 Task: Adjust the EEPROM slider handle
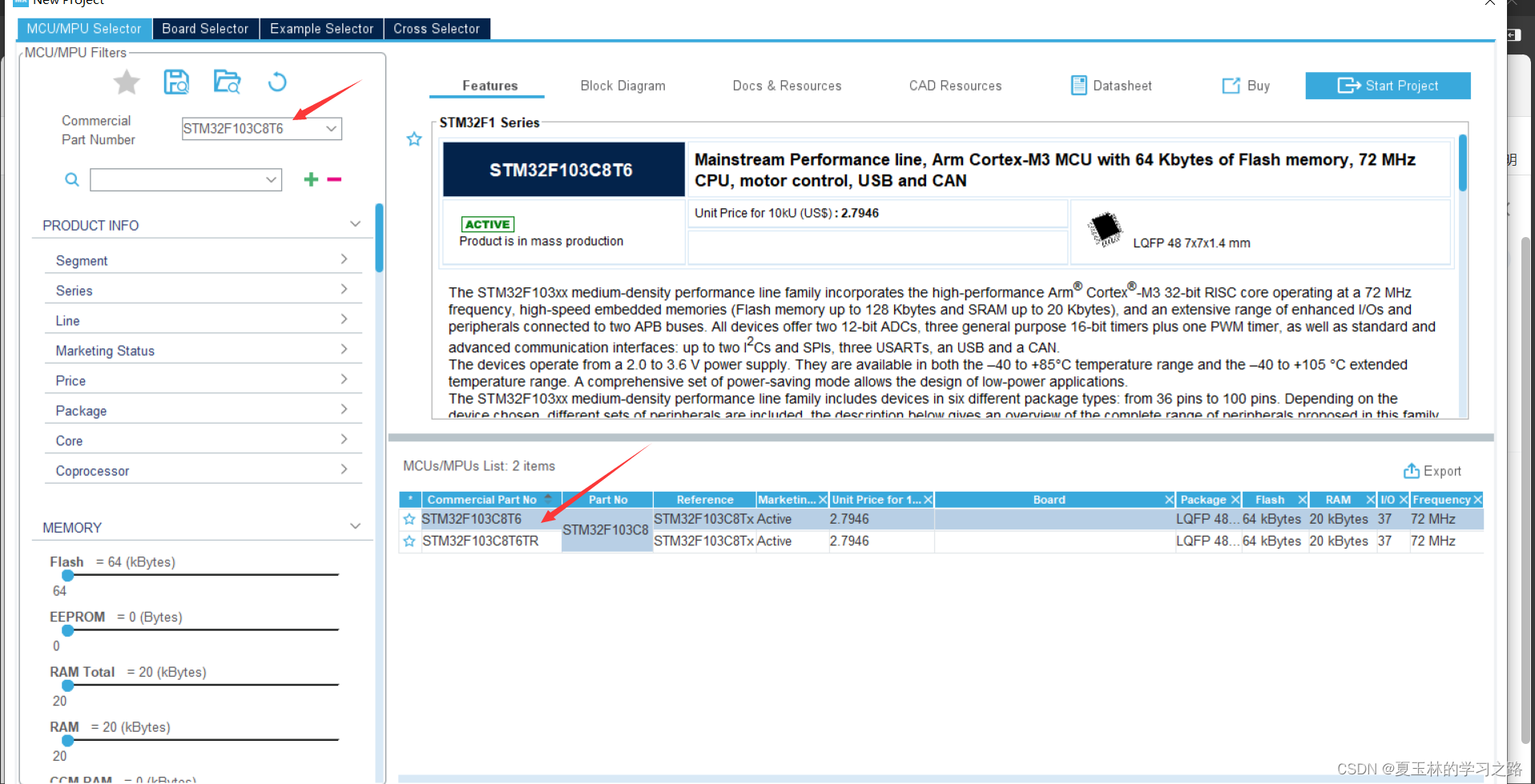point(68,630)
